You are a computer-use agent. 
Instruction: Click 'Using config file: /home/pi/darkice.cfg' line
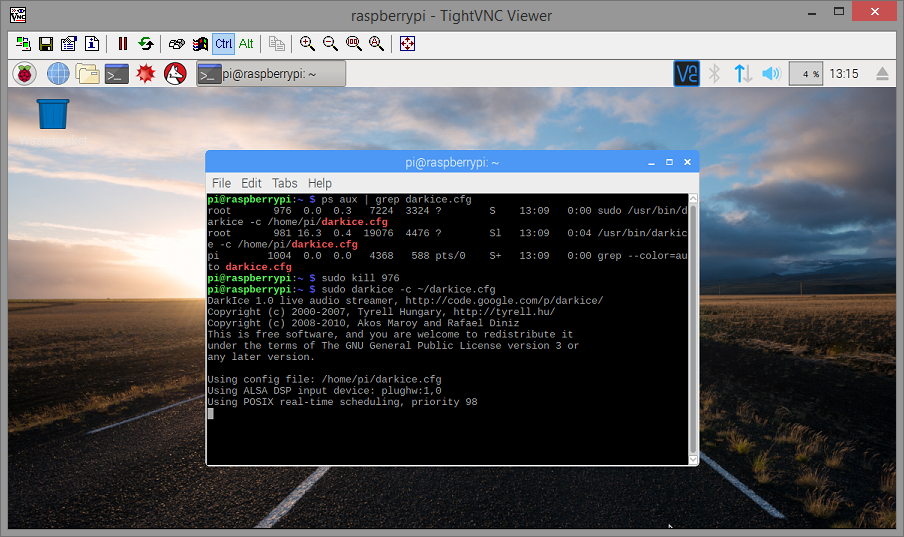[x=324, y=380]
